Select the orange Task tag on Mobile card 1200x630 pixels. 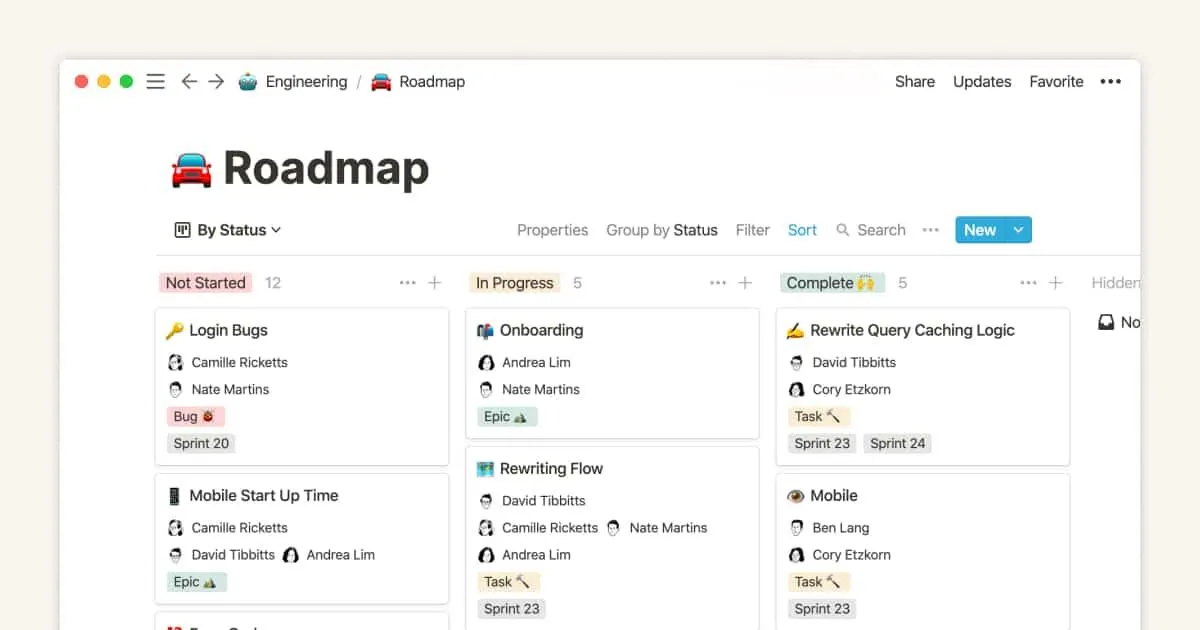(x=819, y=581)
